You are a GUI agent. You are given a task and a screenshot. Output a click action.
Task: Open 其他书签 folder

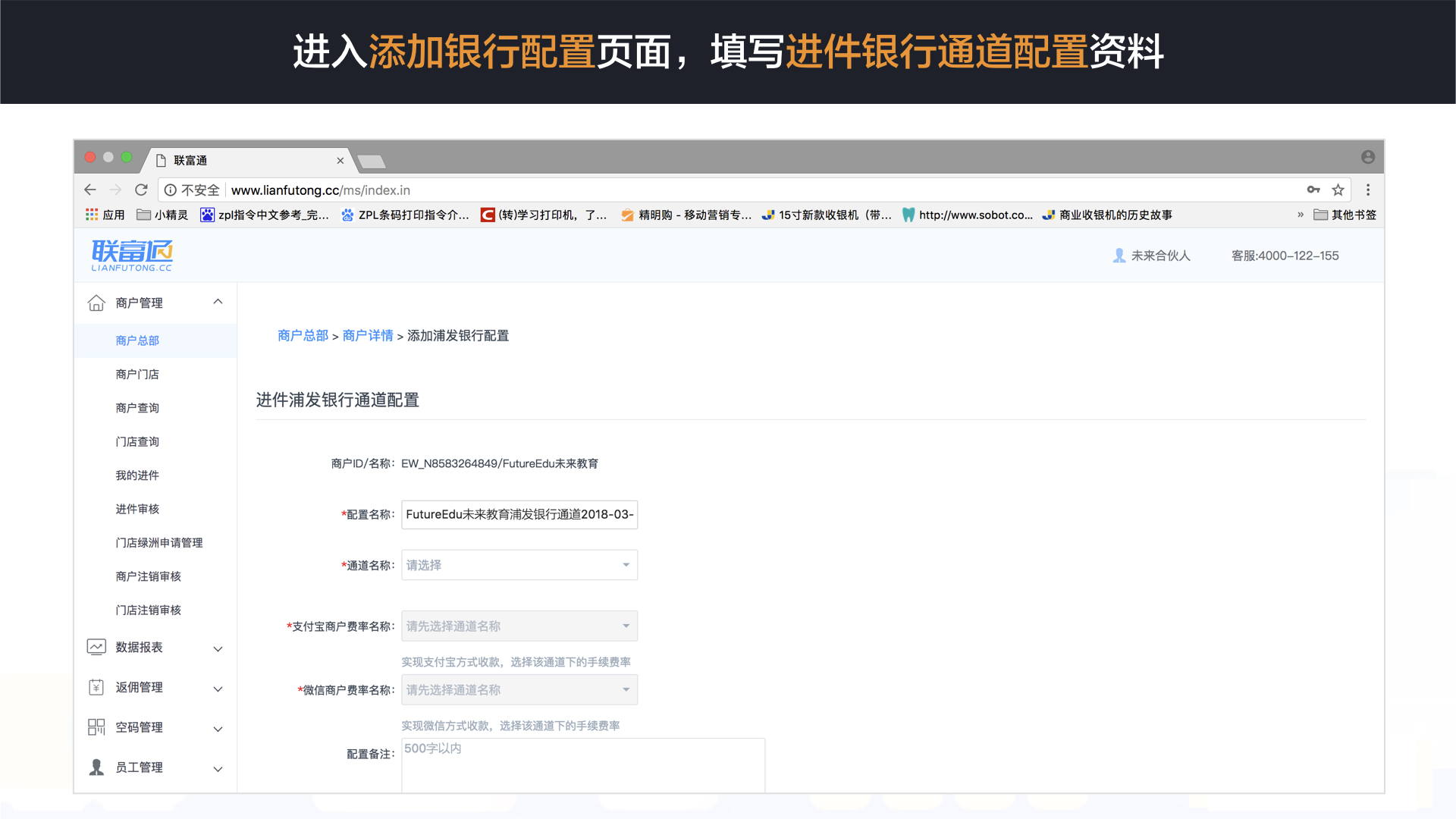[x=1345, y=215]
